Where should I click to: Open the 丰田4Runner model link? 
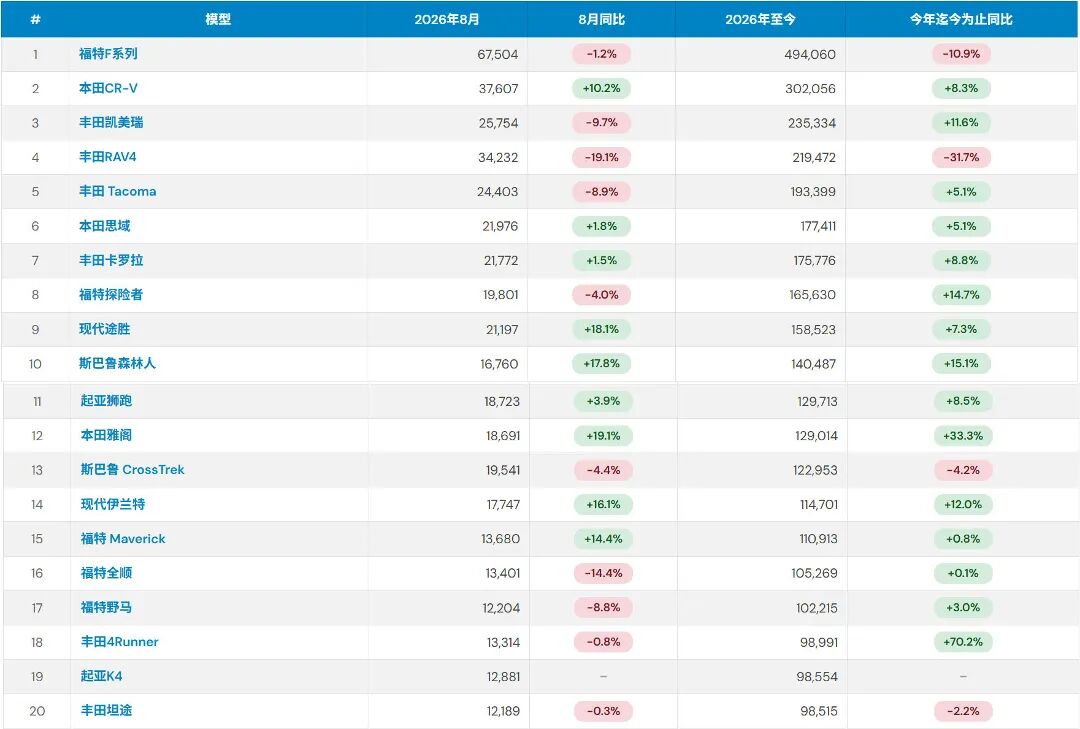click(x=119, y=642)
